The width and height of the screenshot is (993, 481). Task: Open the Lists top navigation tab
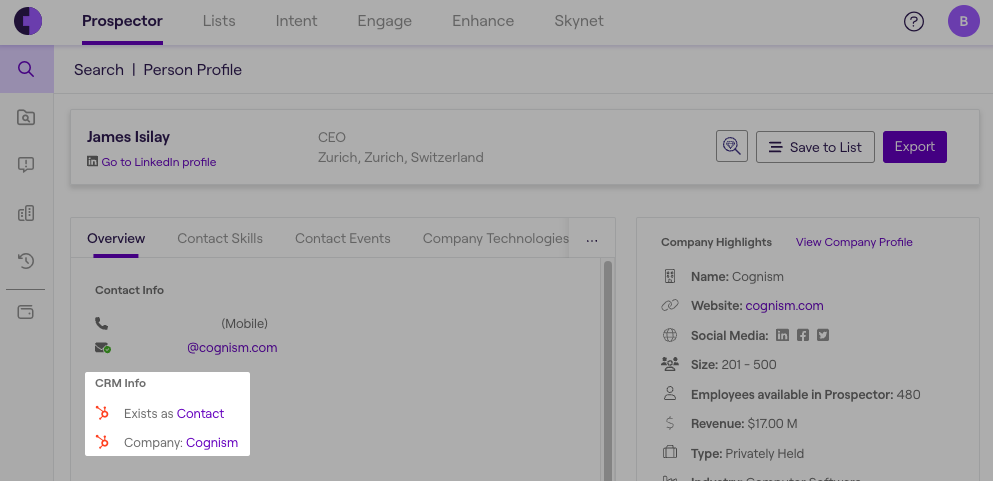tap(219, 21)
